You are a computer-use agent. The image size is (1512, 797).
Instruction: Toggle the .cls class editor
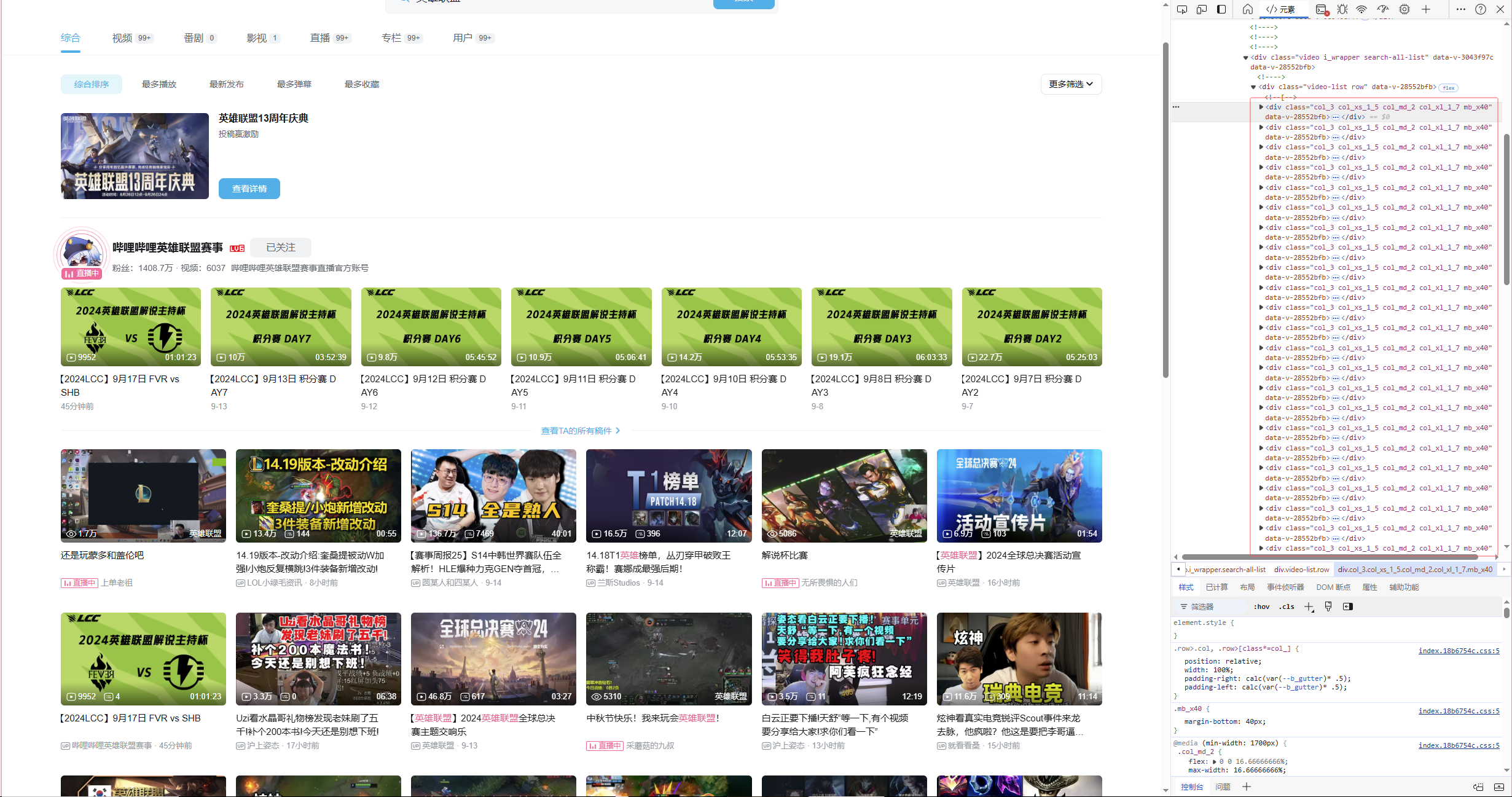(x=1287, y=607)
